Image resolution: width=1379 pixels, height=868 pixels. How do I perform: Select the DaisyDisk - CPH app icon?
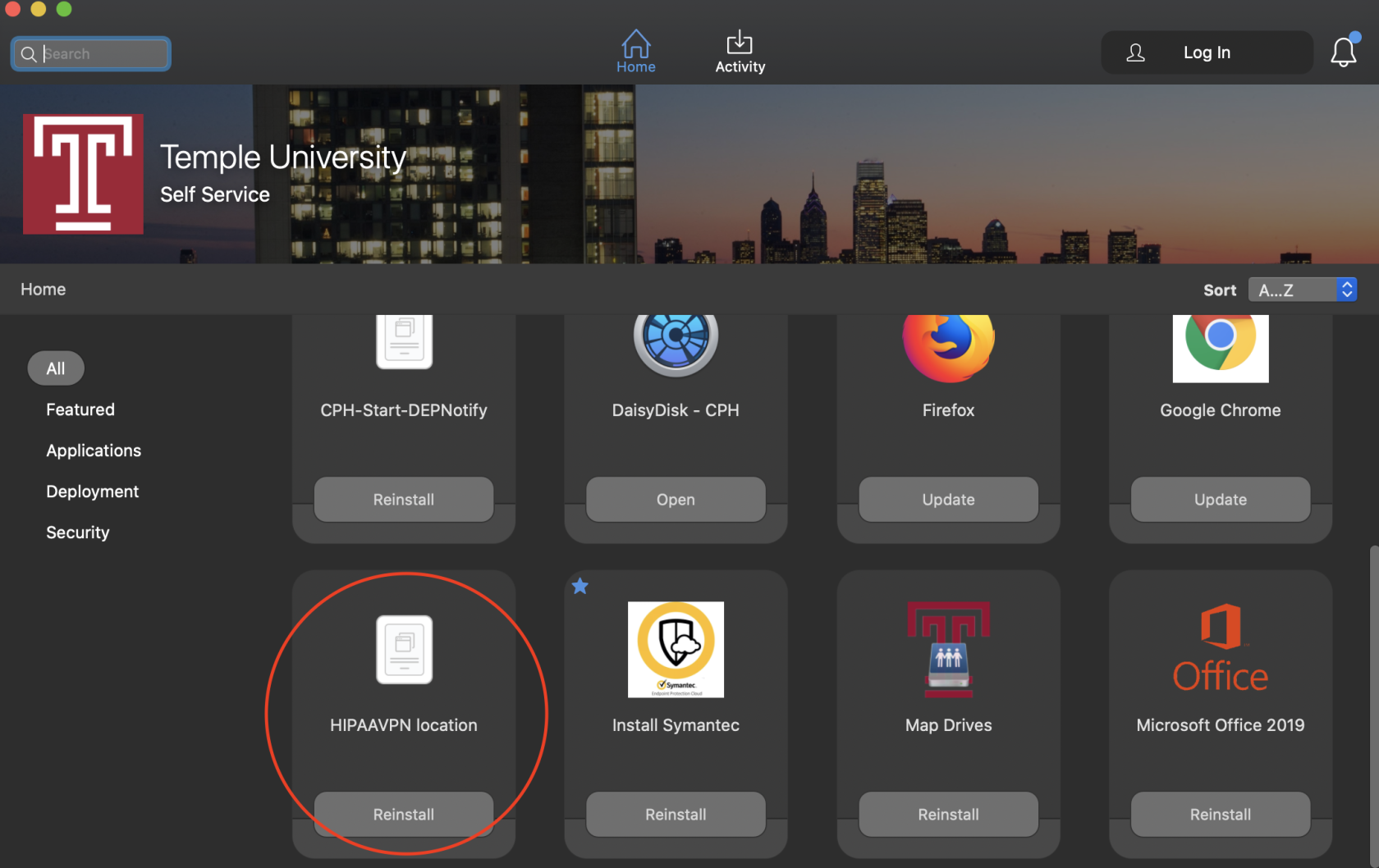click(x=676, y=345)
